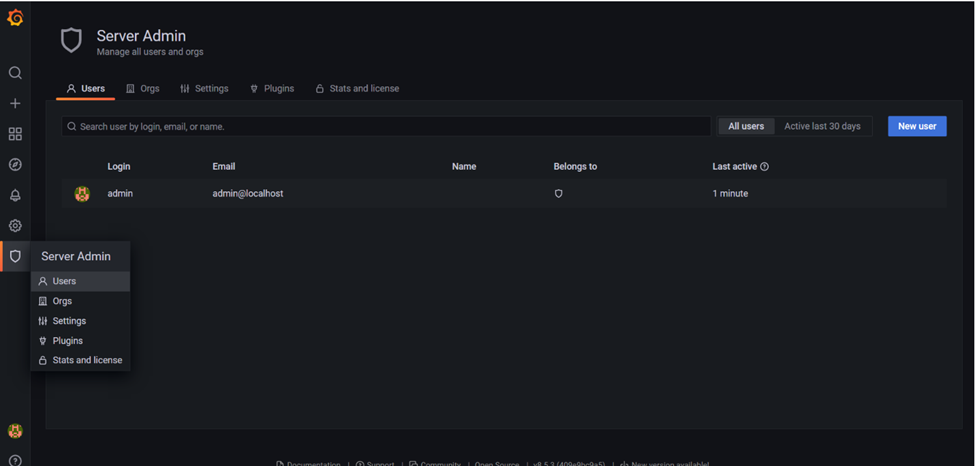Click the Login column header
The height and width of the screenshot is (466, 975).
coord(119,167)
